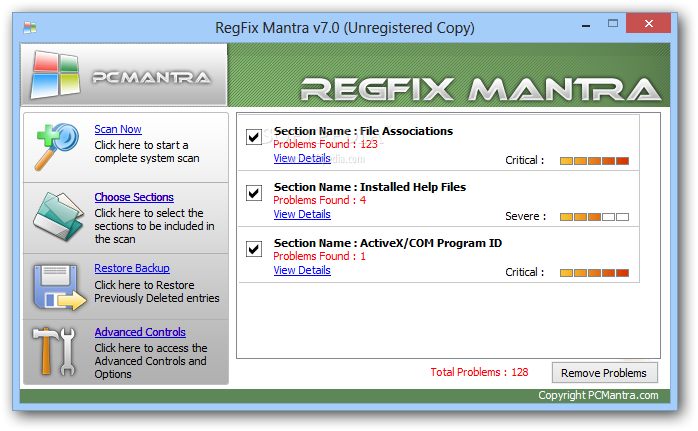View Details for File Associations

click(302, 158)
